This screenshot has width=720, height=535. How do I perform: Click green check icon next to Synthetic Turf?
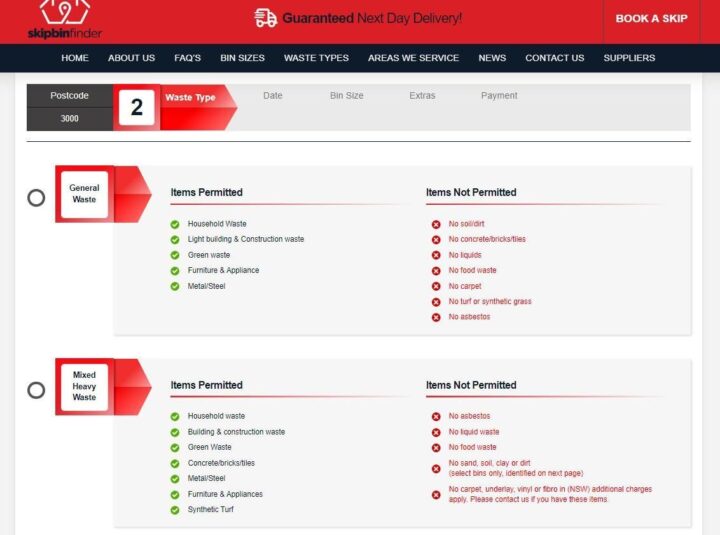tap(175, 510)
